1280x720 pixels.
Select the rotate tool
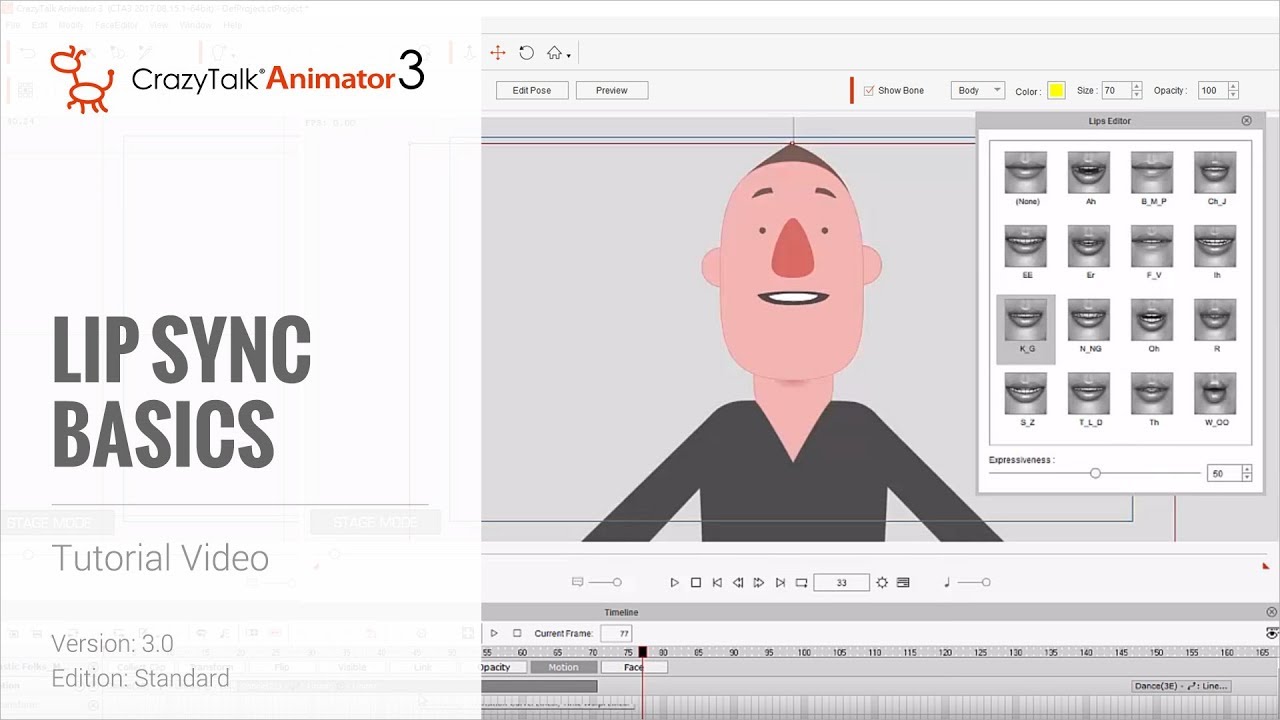coord(527,53)
